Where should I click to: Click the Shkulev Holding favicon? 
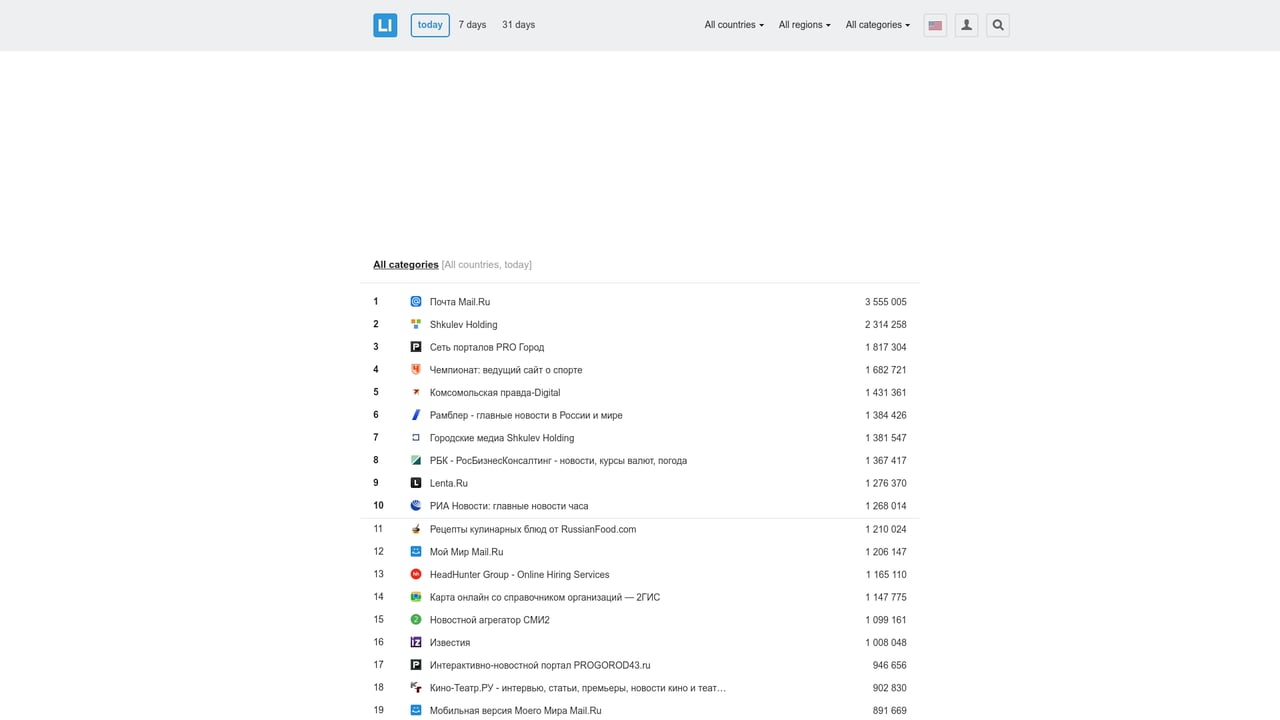pyautogui.click(x=416, y=324)
